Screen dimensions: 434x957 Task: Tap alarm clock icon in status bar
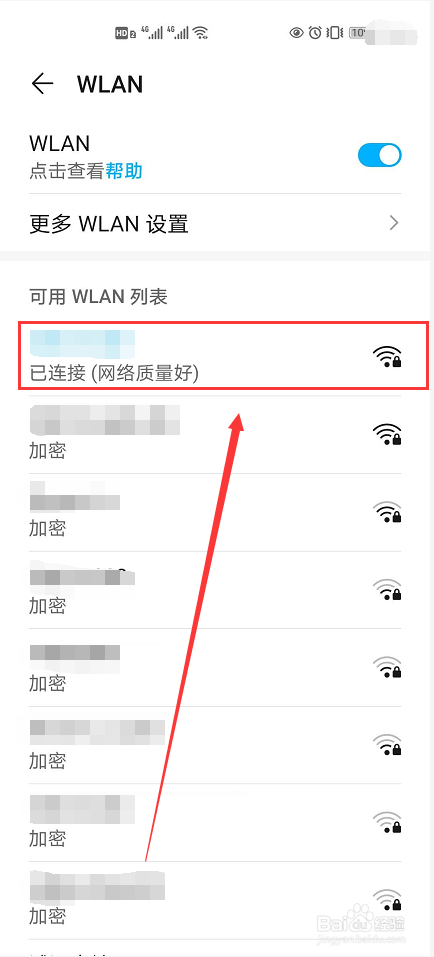click(x=315, y=32)
